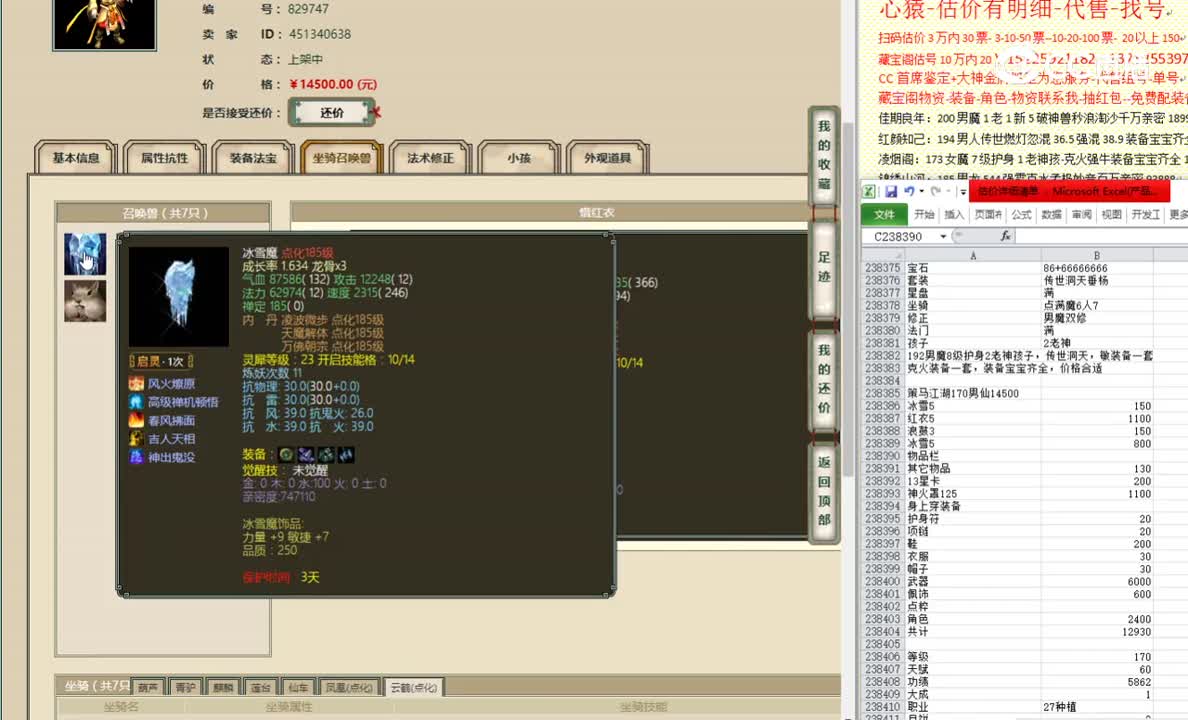Click the character avatar image
The height and width of the screenshot is (720, 1188).
pos(105,24)
